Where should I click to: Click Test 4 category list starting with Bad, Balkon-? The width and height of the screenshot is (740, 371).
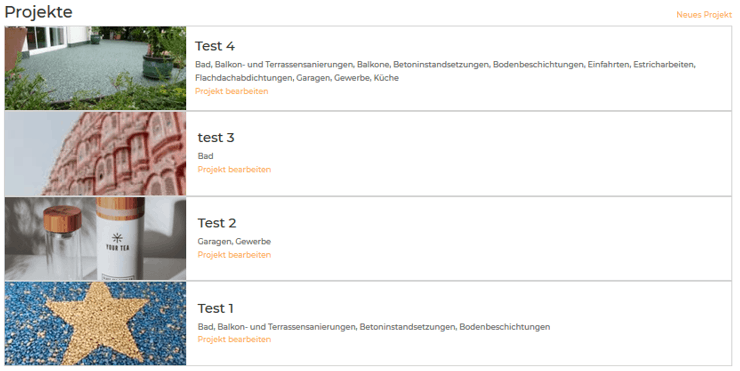(x=445, y=71)
